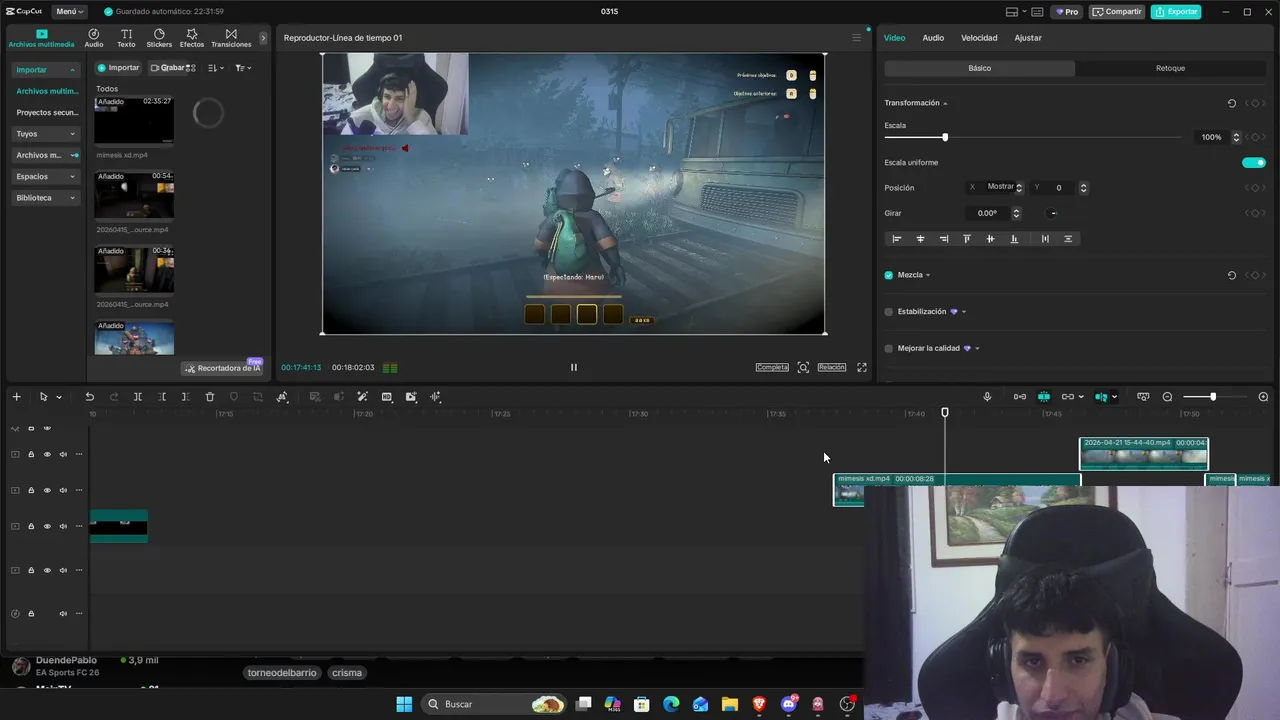Image resolution: width=1280 pixels, height=720 pixels.
Task: Click the green Importar button
Action: click(119, 68)
